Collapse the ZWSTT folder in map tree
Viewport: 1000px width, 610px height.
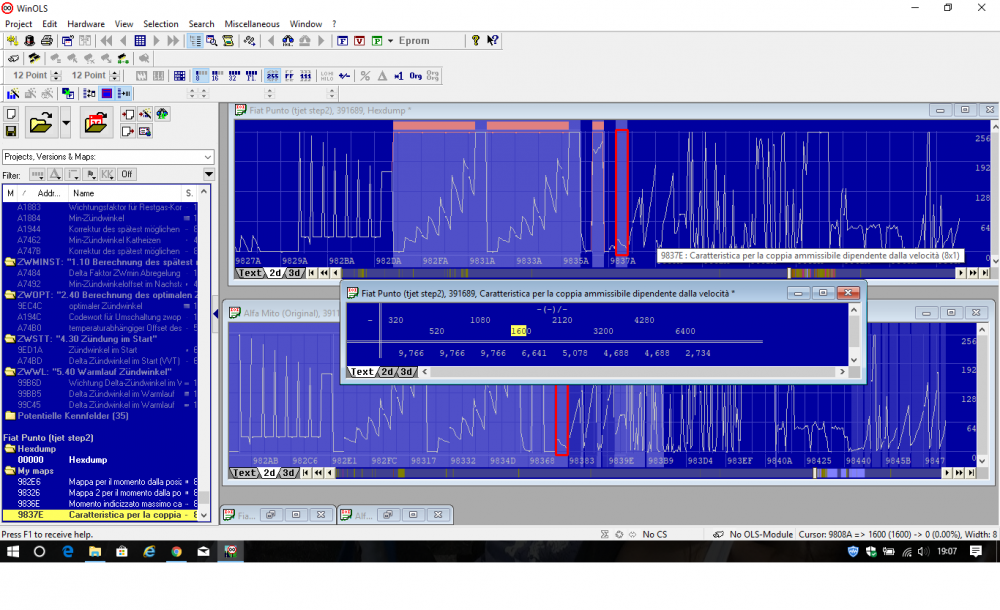[10, 339]
